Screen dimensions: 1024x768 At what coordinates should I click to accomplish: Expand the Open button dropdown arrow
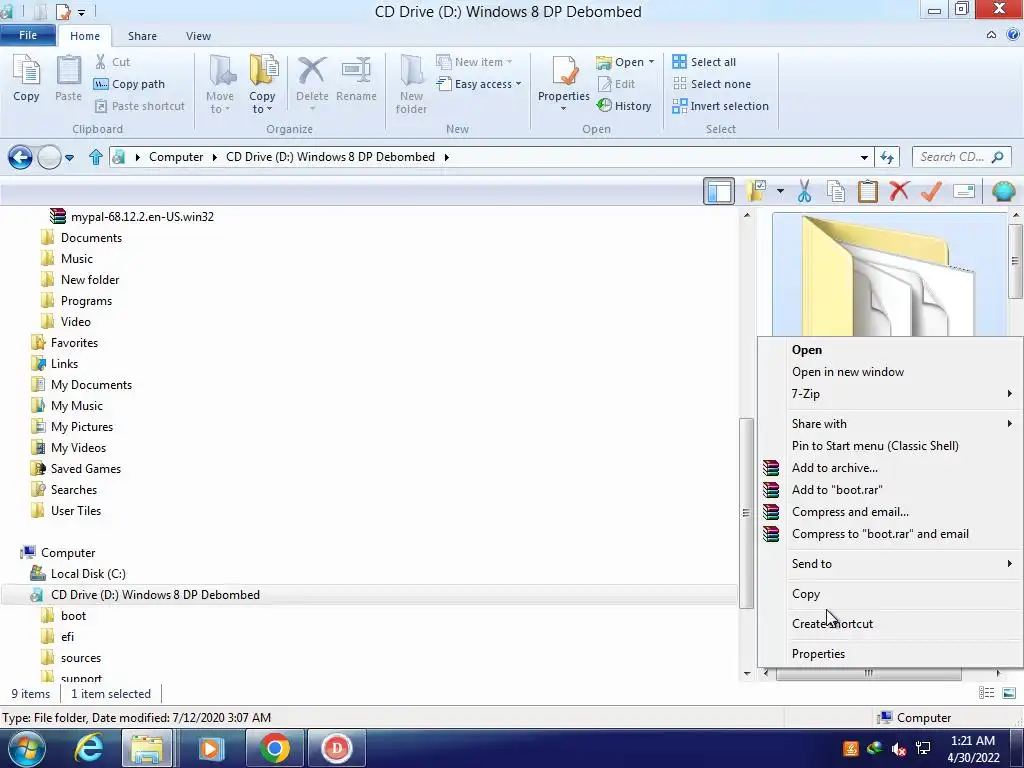pyautogui.click(x=651, y=62)
